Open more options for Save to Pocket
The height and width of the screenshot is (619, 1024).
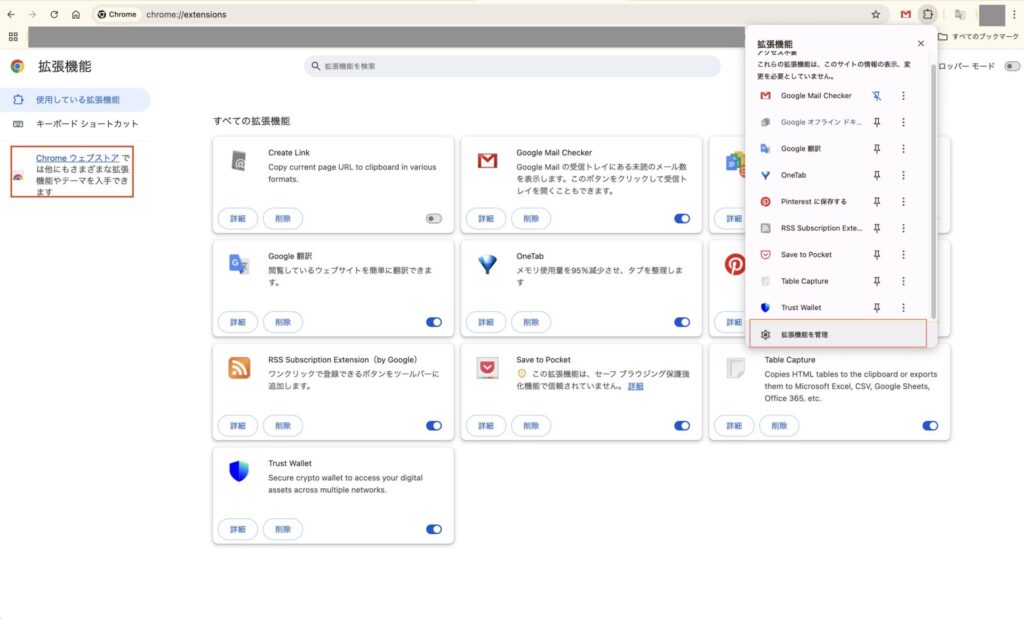903,255
